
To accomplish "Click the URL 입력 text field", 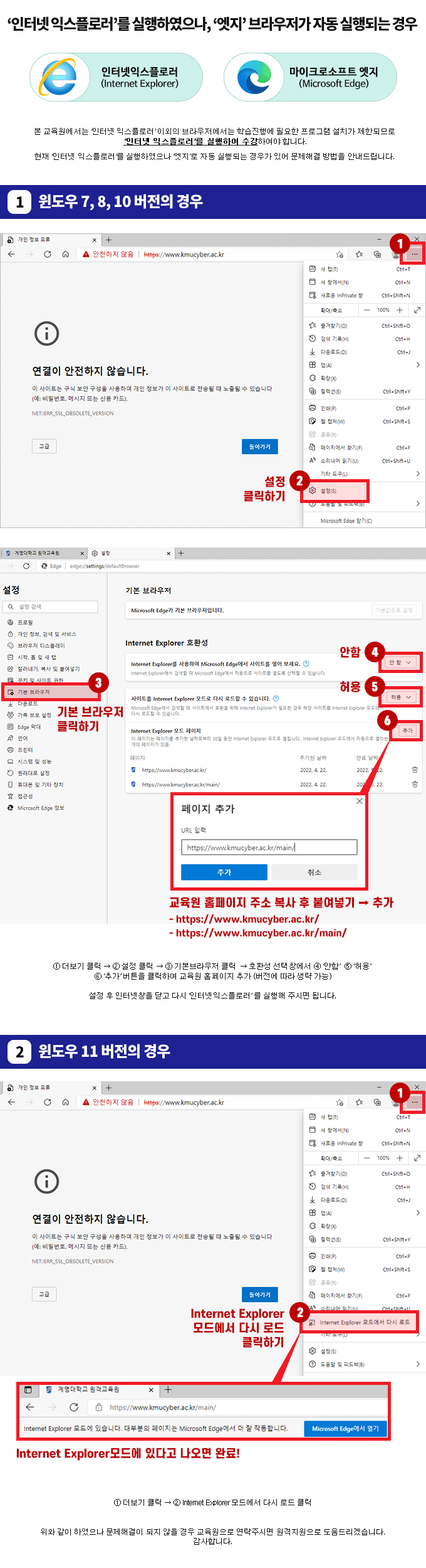I will tap(269, 847).
